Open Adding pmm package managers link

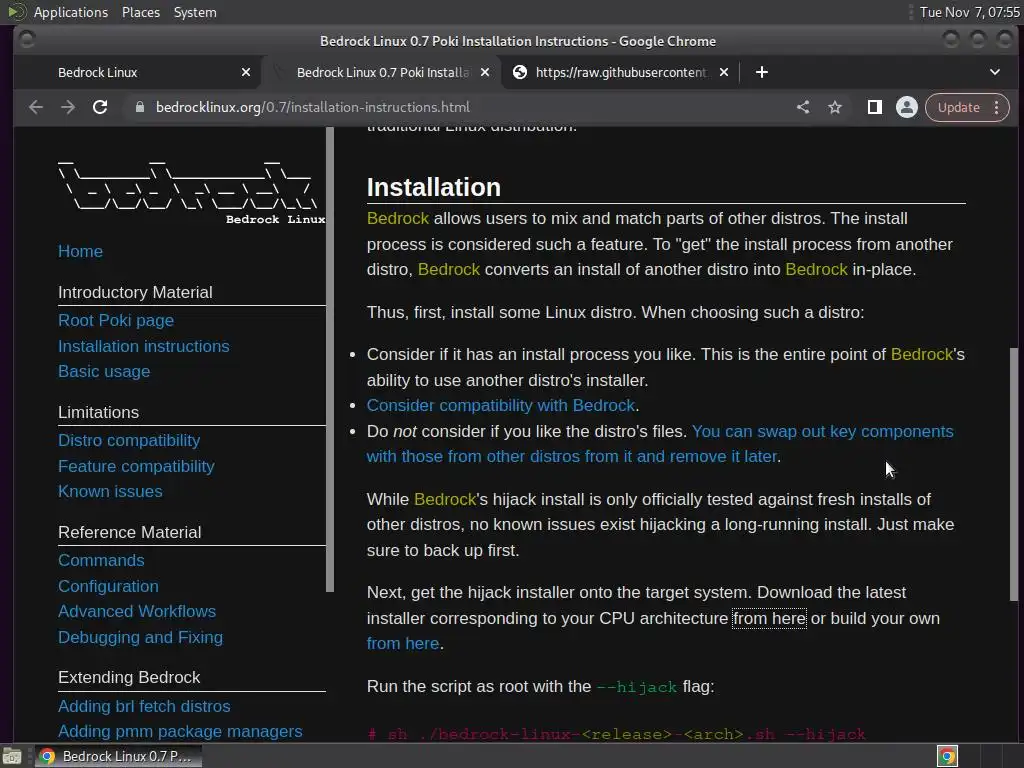coord(180,731)
